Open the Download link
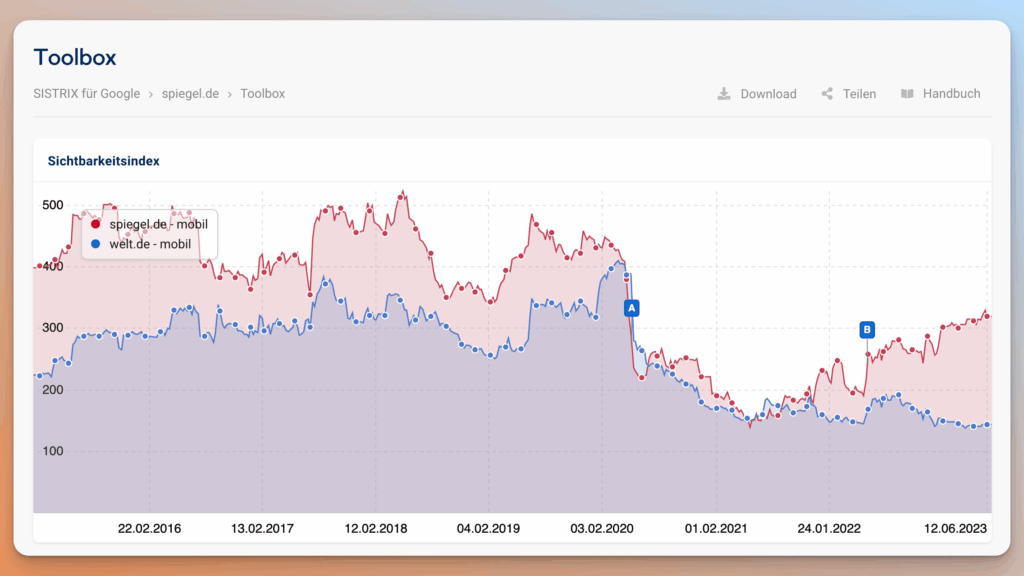Viewport: 1024px width, 576px height. 757,94
